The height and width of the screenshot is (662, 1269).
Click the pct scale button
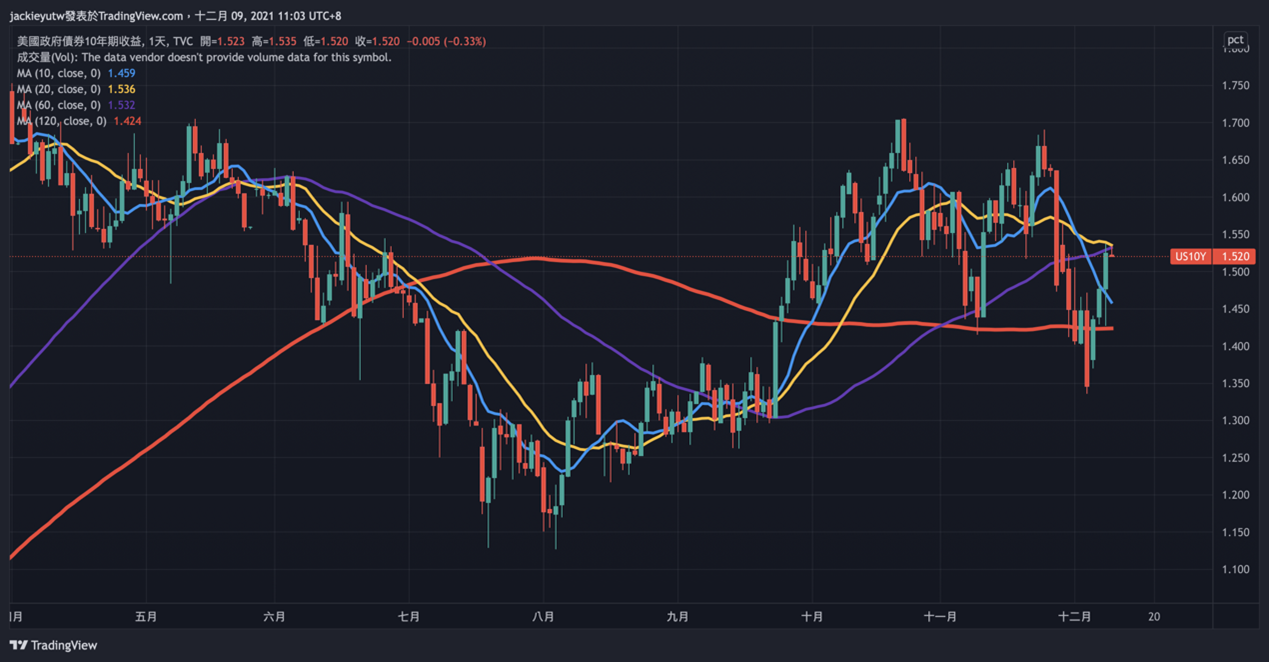click(1236, 40)
